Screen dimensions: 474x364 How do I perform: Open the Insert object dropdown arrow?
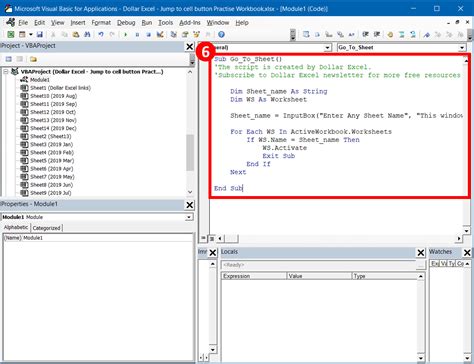point(30,34)
